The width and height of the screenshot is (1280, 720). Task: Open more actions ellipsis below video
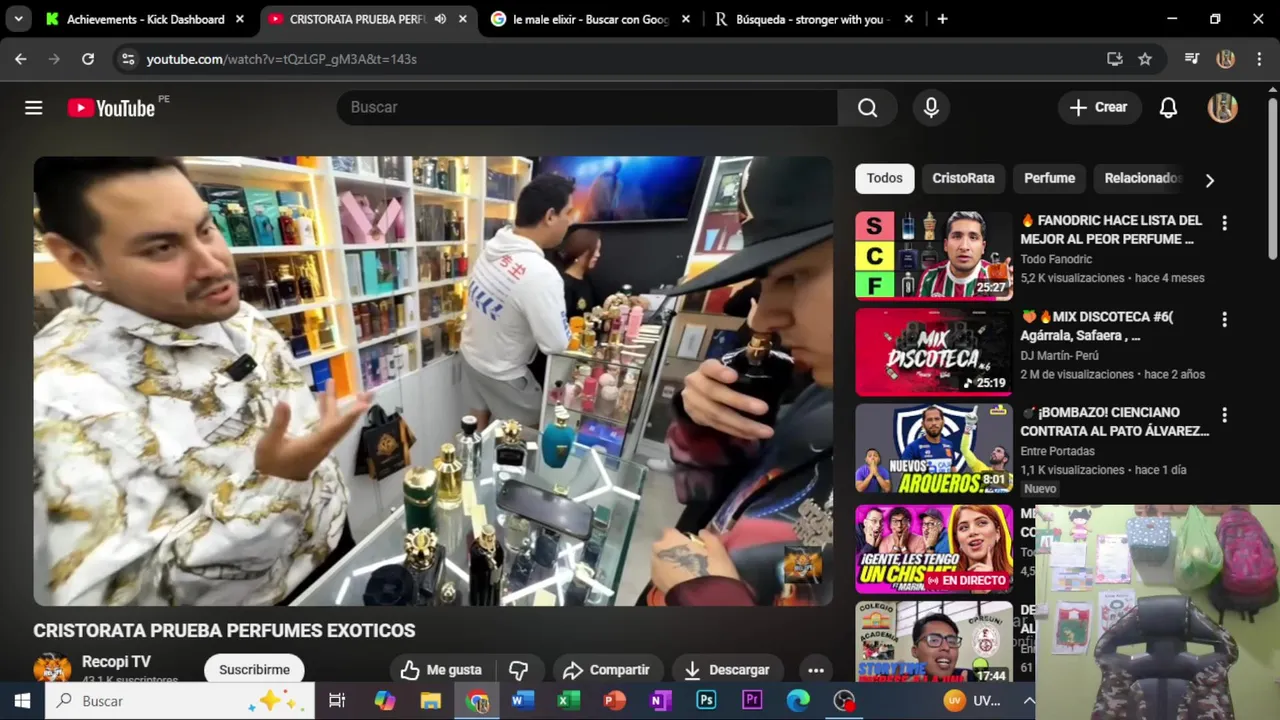(816, 670)
